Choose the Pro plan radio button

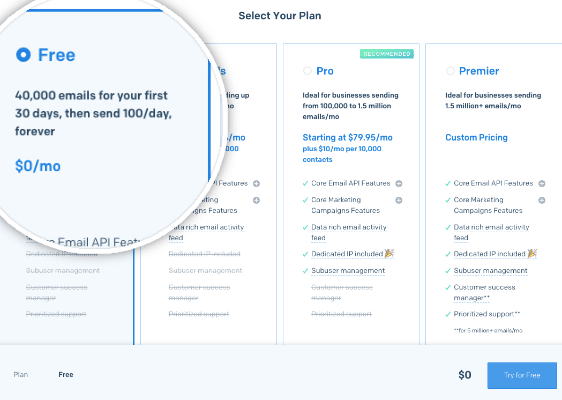click(x=307, y=71)
